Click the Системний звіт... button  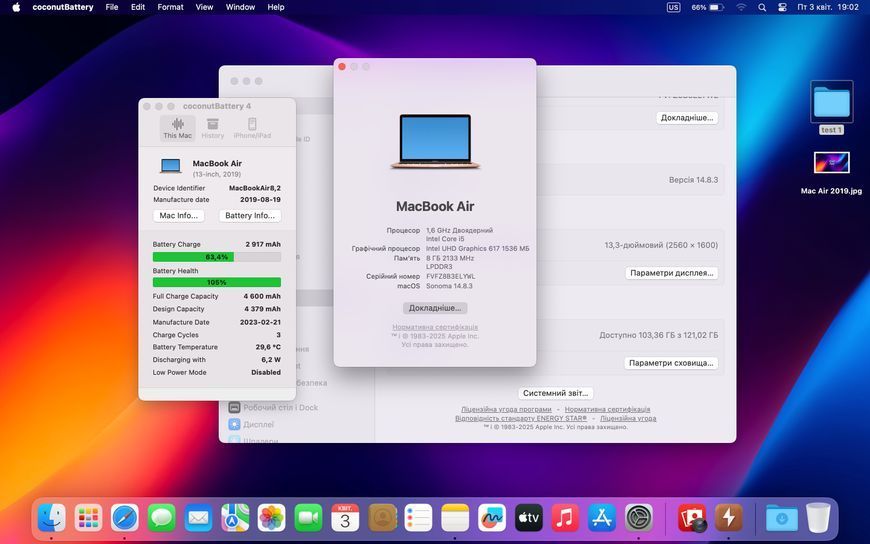click(555, 393)
